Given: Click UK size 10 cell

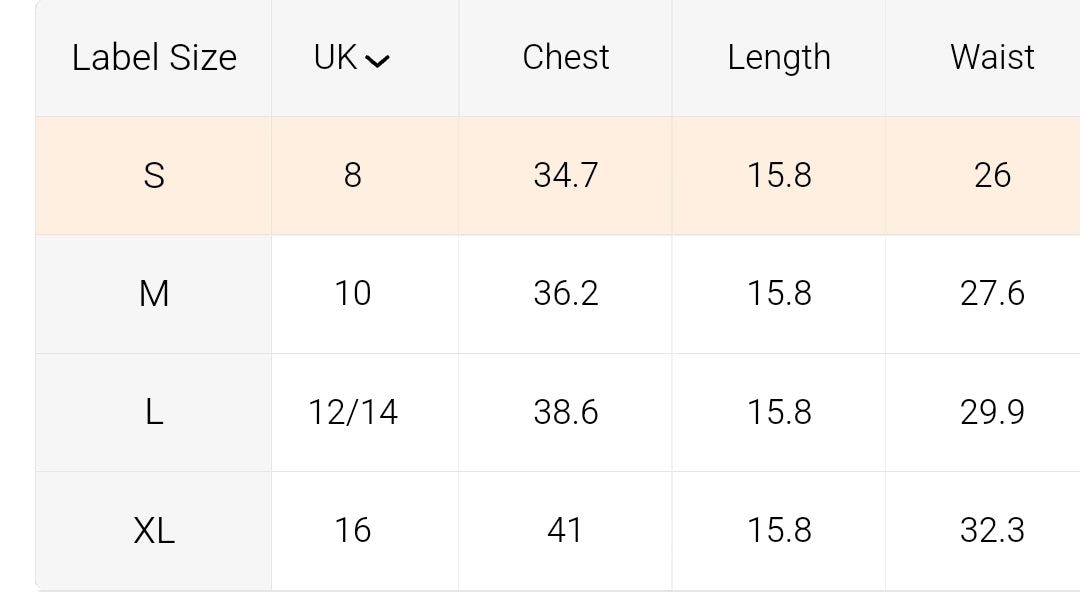Looking at the screenshot, I should click(352, 294).
